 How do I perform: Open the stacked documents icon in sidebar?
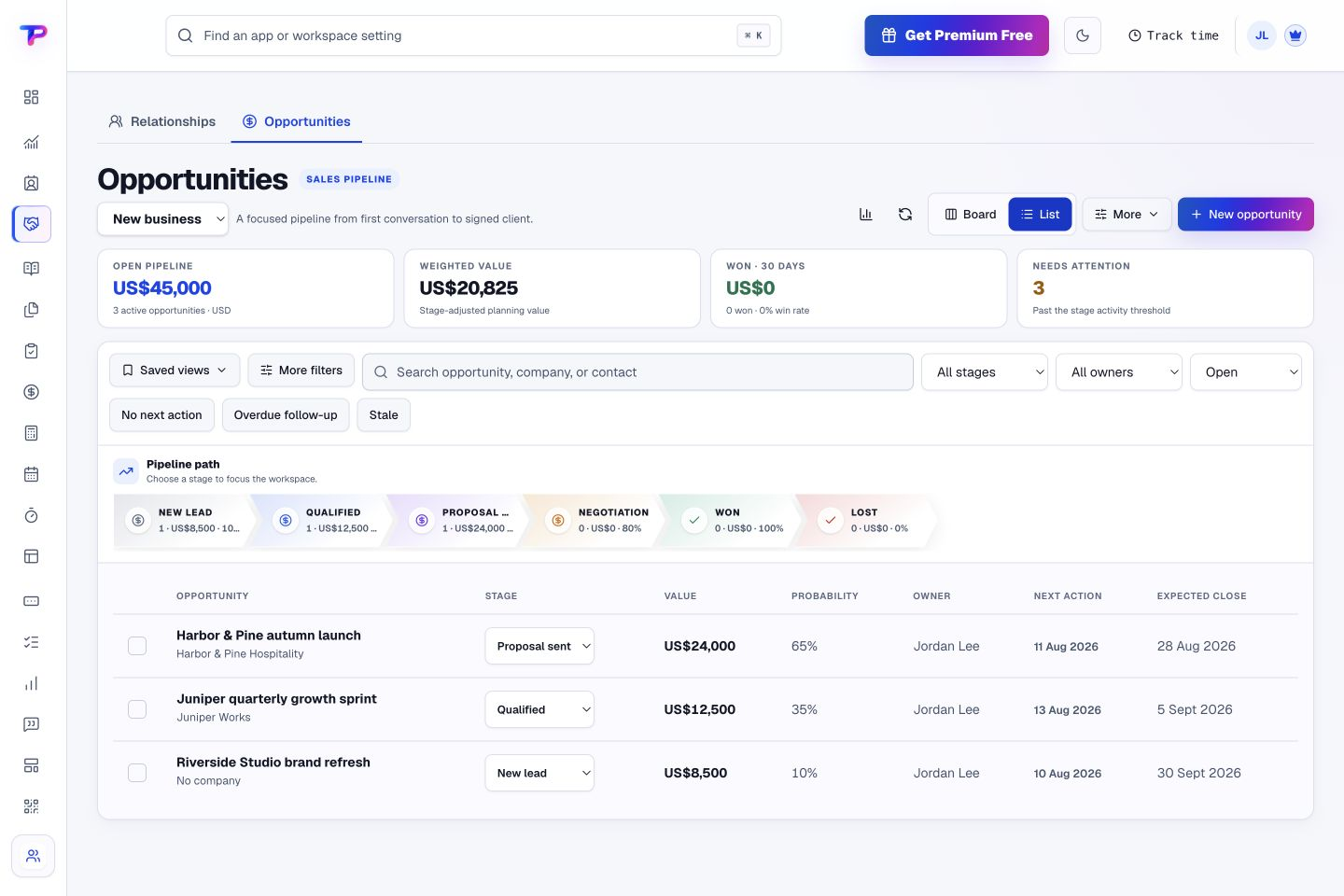[31, 310]
